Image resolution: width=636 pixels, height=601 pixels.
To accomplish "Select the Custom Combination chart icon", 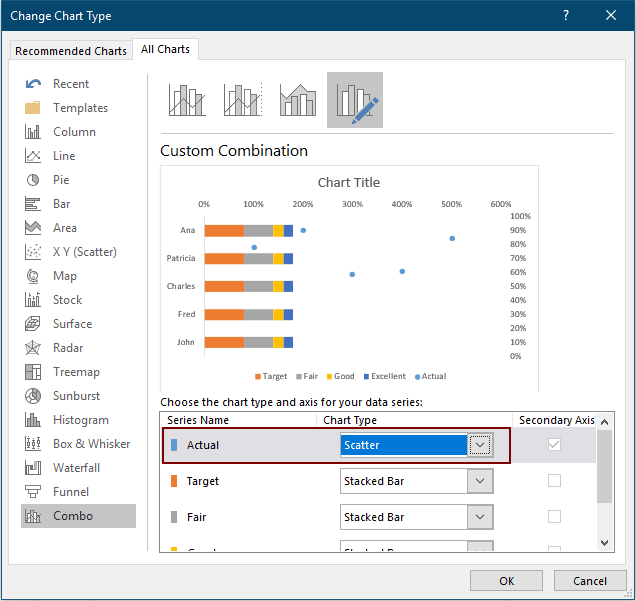I will click(x=355, y=100).
